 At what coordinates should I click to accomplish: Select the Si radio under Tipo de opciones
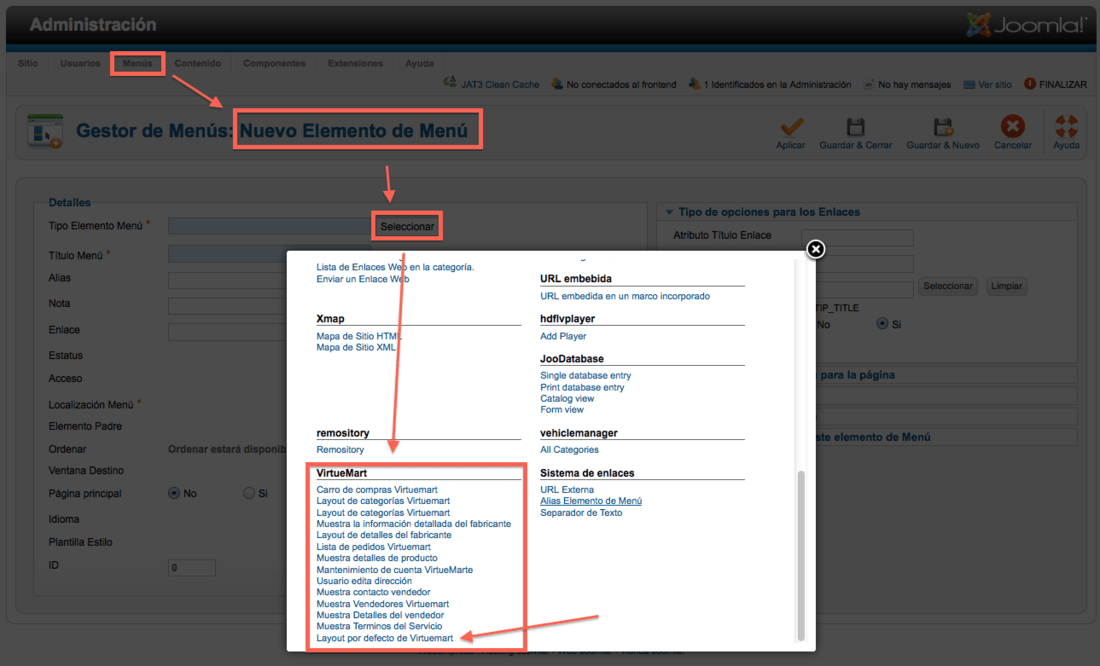883,324
